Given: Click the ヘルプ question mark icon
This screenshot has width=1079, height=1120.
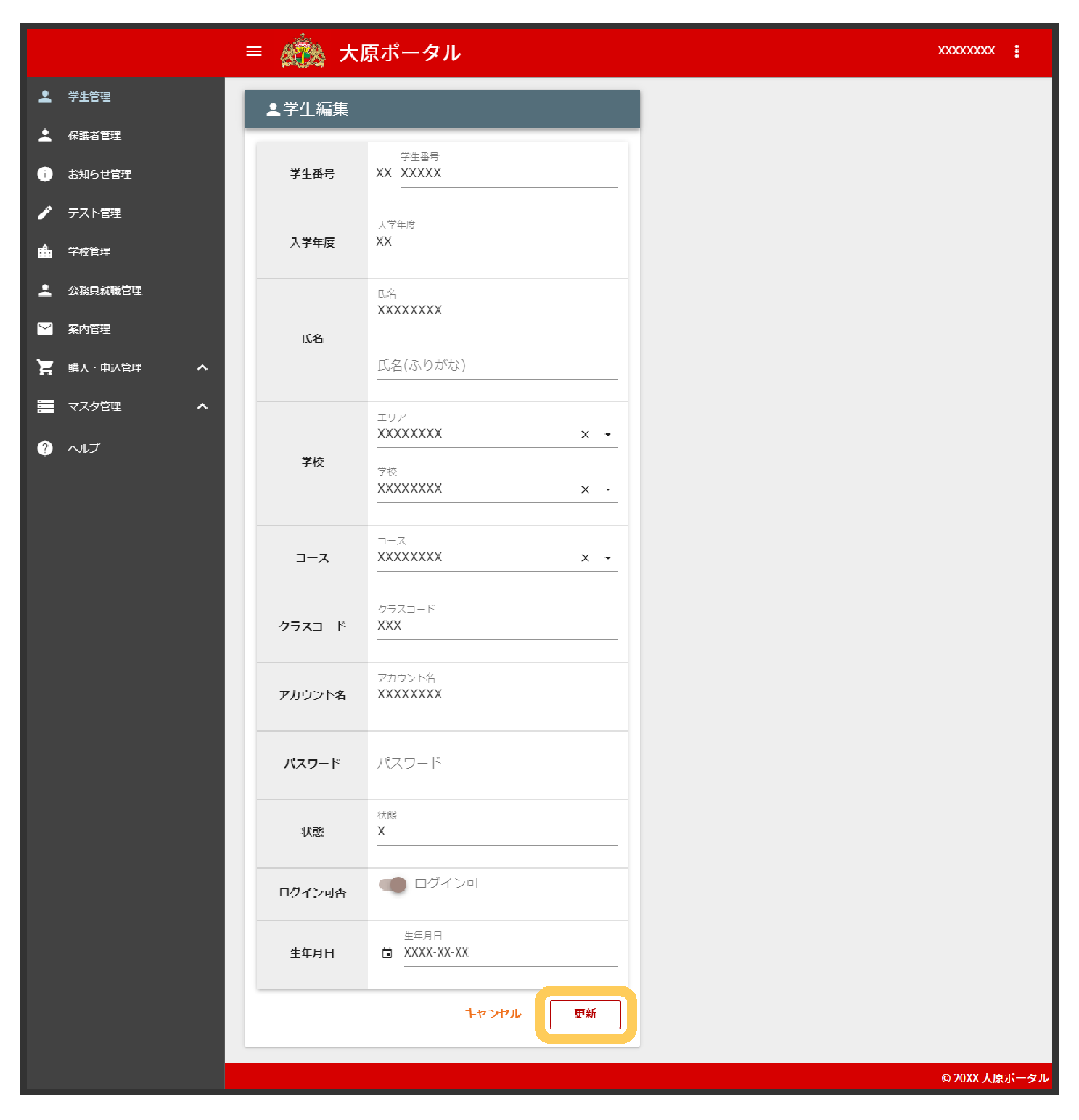Looking at the screenshot, I should [x=45, y=448].
